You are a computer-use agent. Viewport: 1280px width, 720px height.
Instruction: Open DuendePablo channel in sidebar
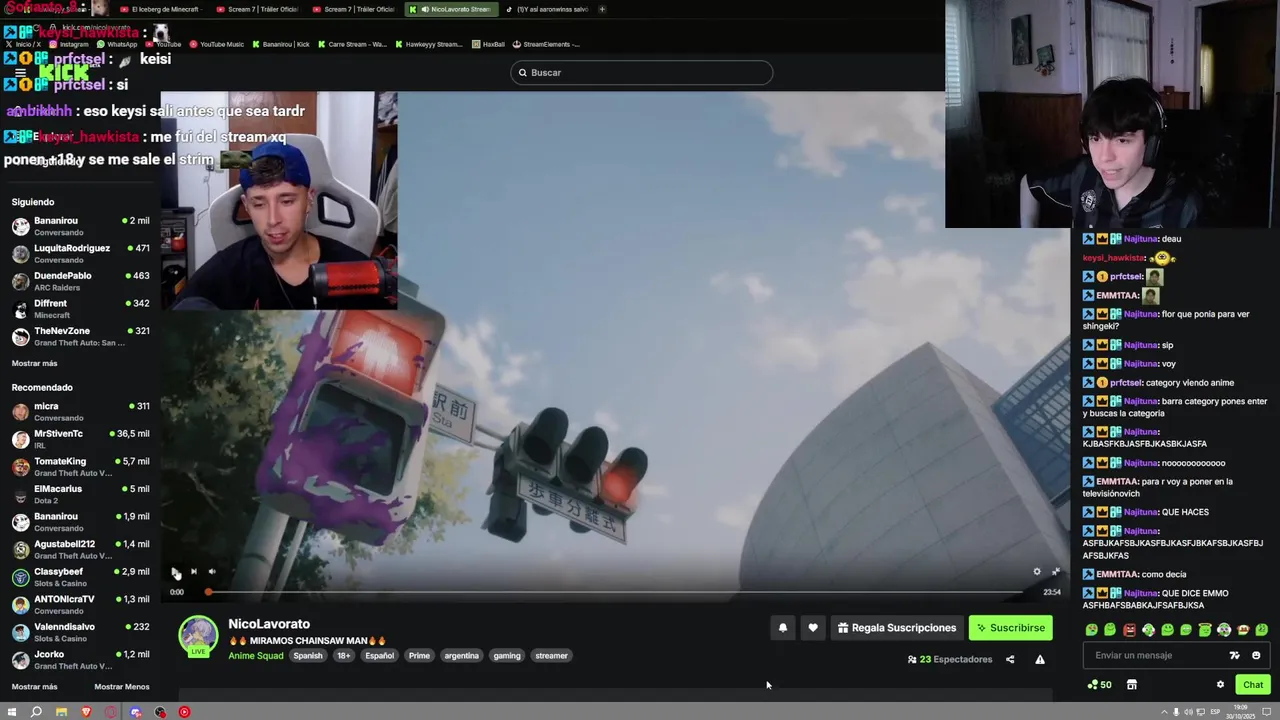(80, 281)
